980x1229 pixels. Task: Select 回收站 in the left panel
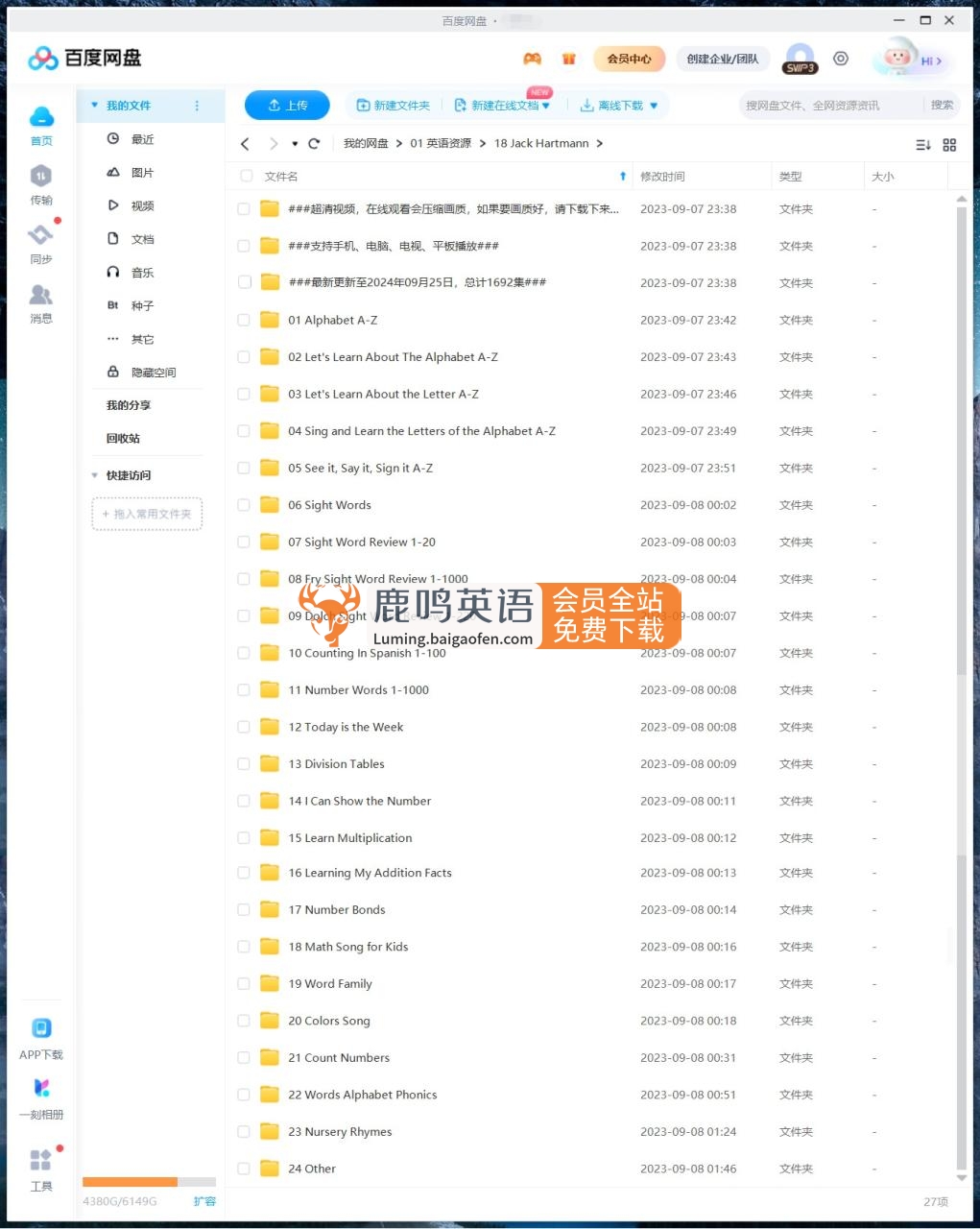[x=123, y=439]
